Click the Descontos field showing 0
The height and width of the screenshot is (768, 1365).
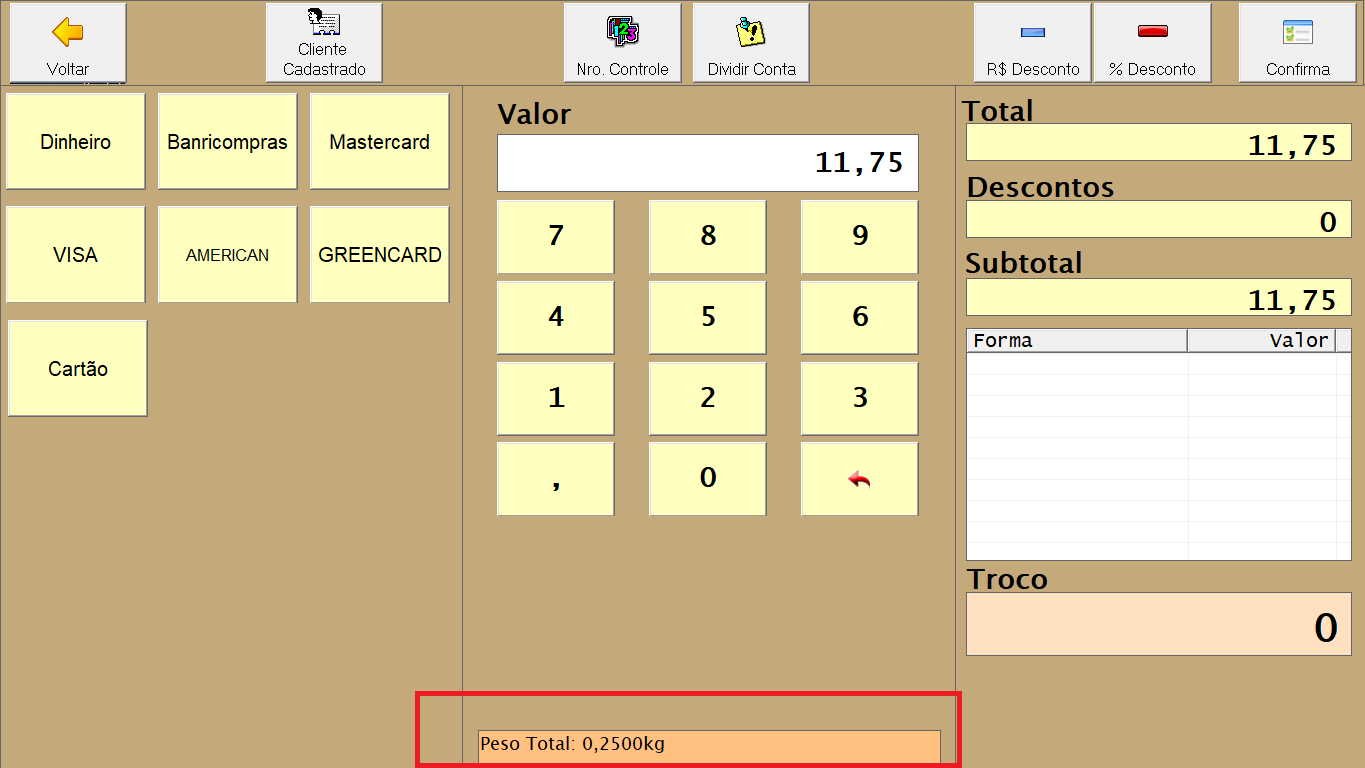pos(1159,219)
